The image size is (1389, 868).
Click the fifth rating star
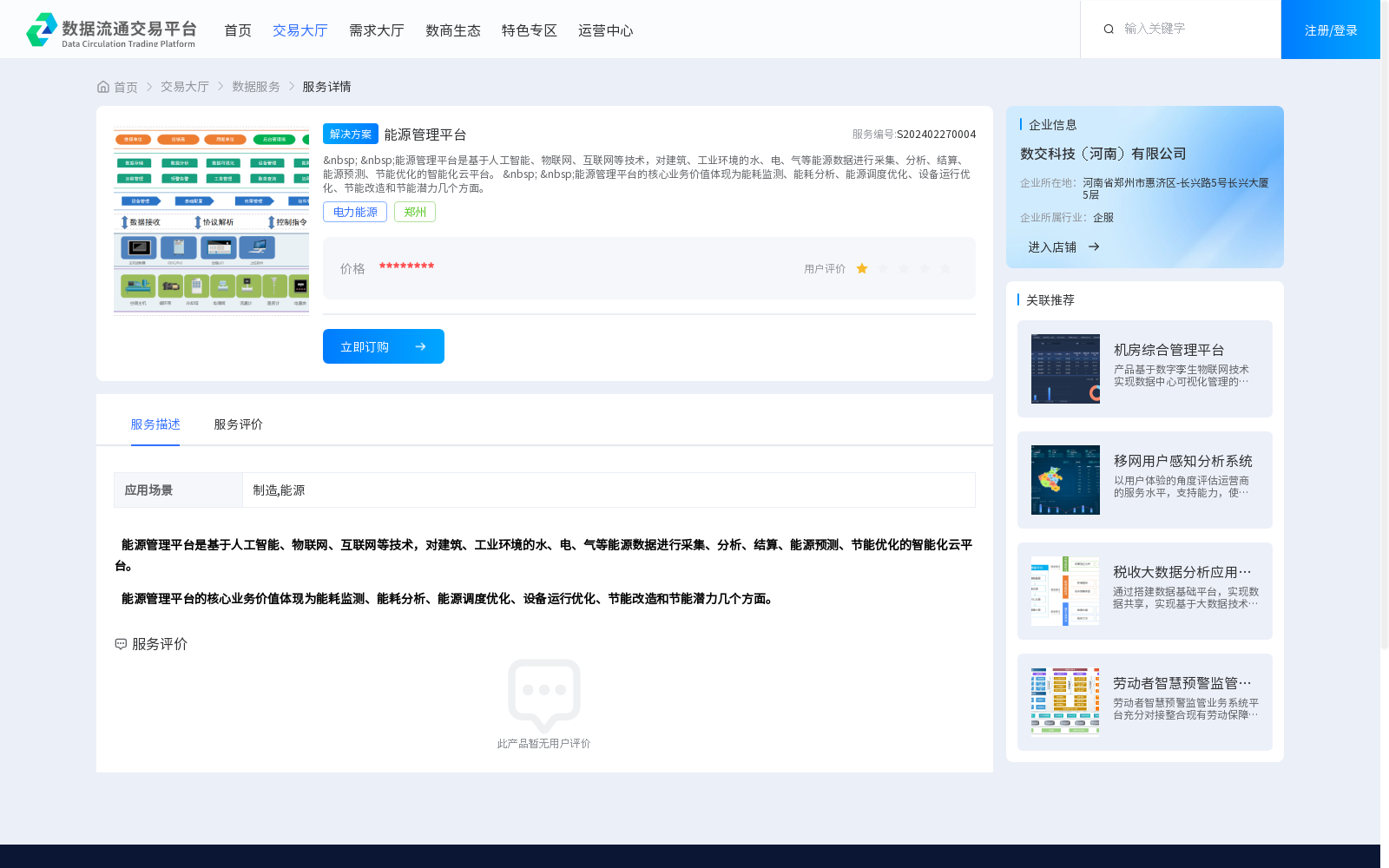coord(945,268)
